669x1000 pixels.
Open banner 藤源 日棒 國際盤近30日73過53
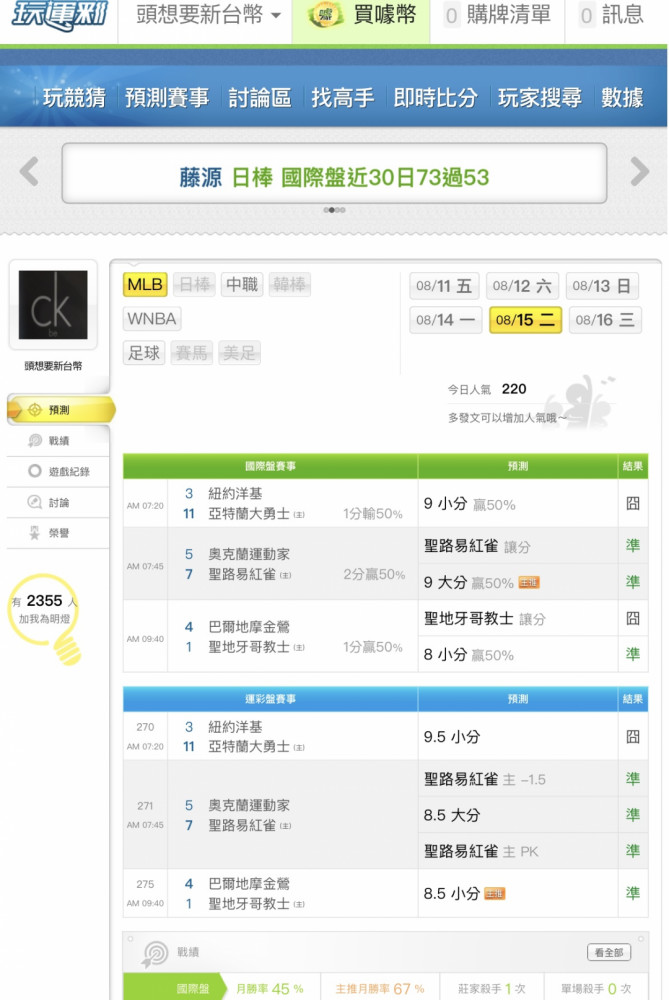pos(334,177)
